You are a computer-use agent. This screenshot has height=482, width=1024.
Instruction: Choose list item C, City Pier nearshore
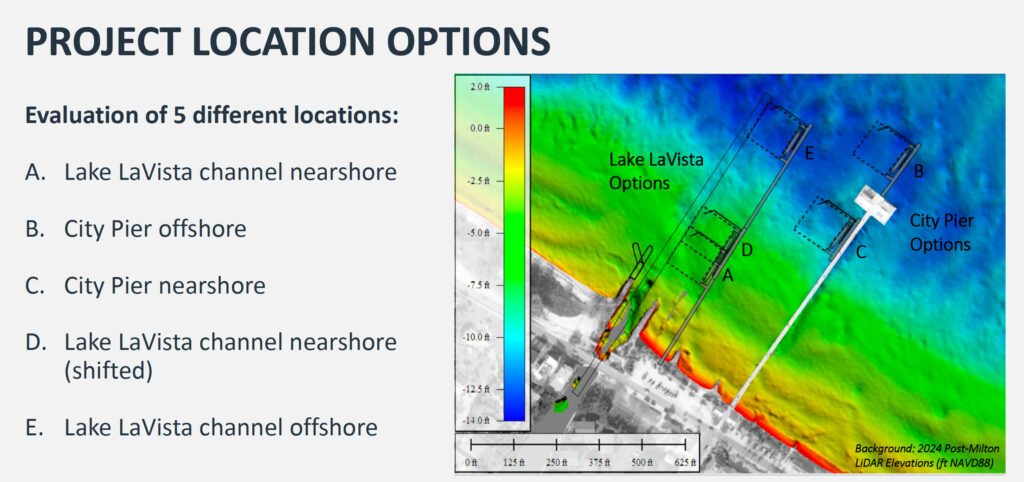click(145, 286)
